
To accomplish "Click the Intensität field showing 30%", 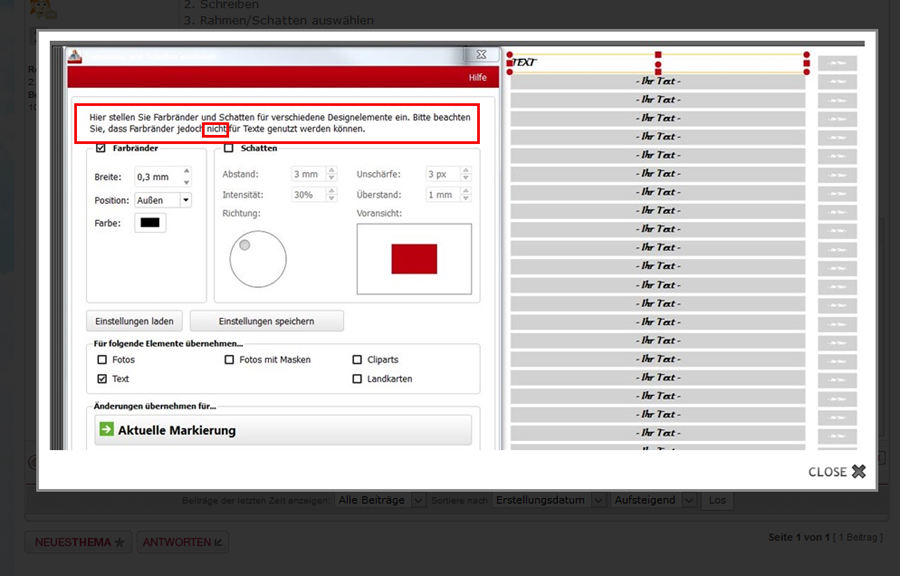I will (x=309, y=194).
